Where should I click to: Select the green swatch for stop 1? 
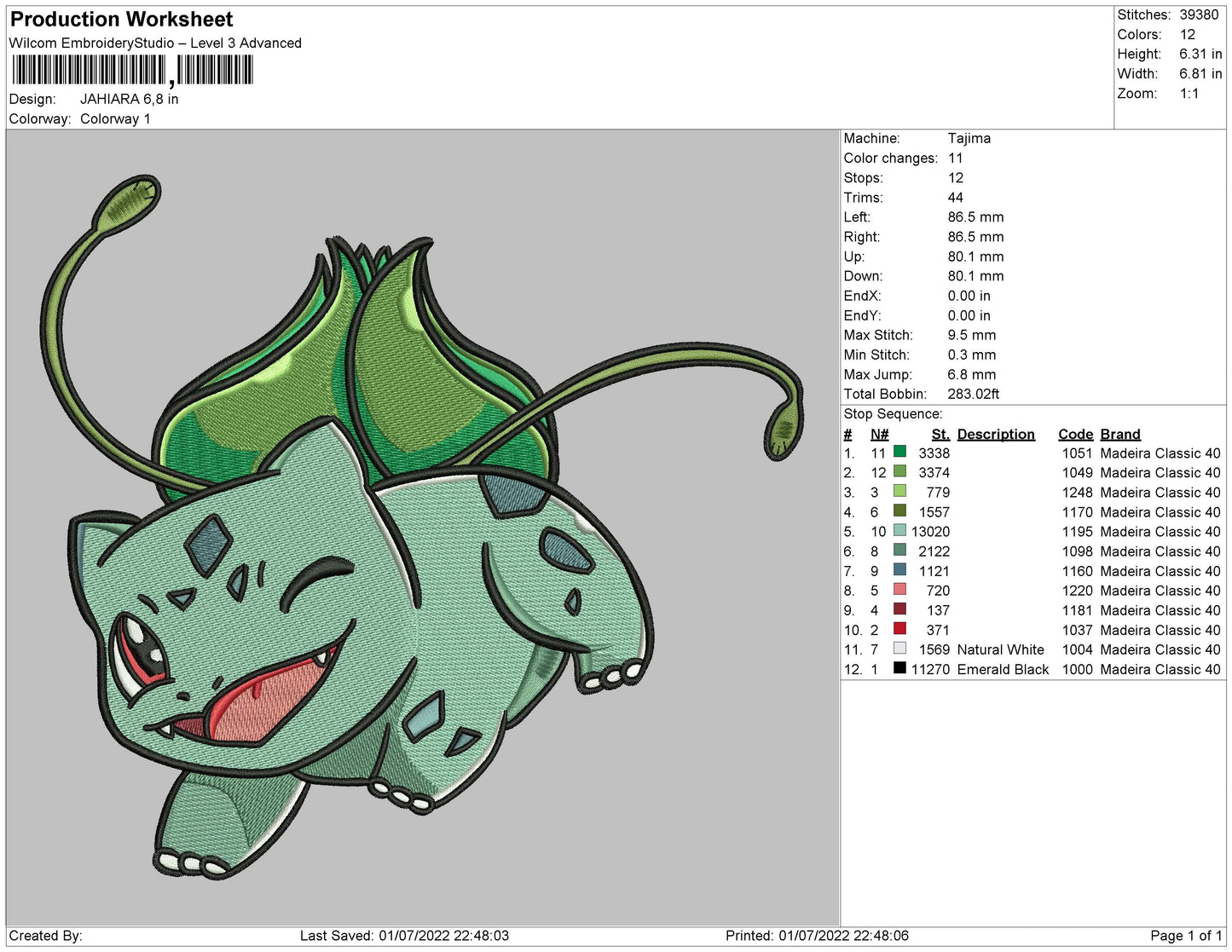click(899, 452)
